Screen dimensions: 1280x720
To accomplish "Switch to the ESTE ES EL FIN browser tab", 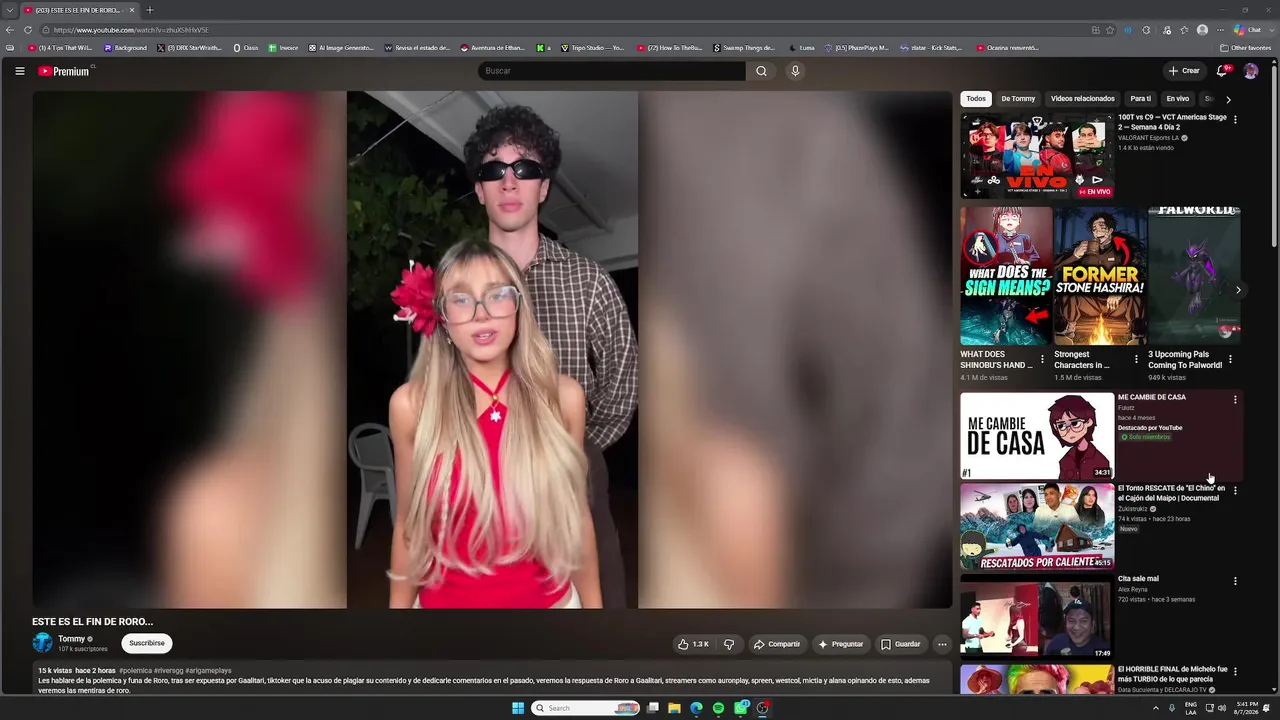I will 80,10.
